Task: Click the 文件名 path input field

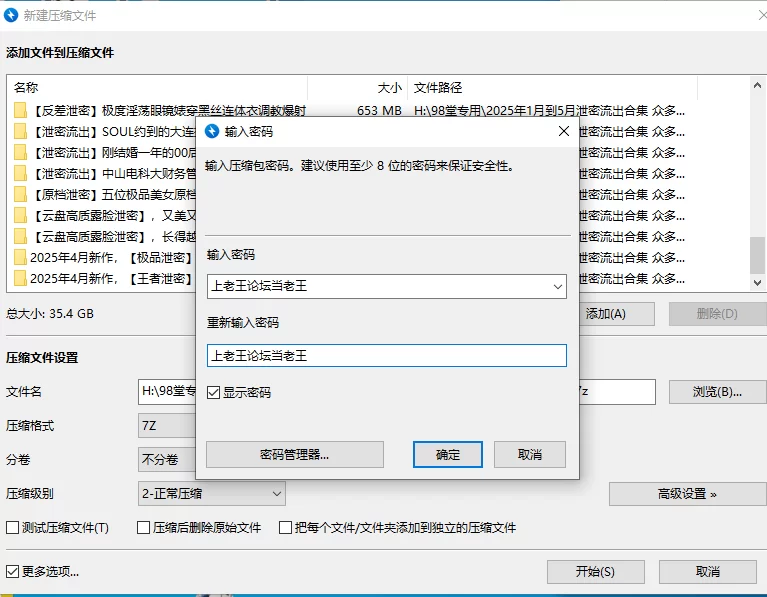Action: (x=167, y=391)
